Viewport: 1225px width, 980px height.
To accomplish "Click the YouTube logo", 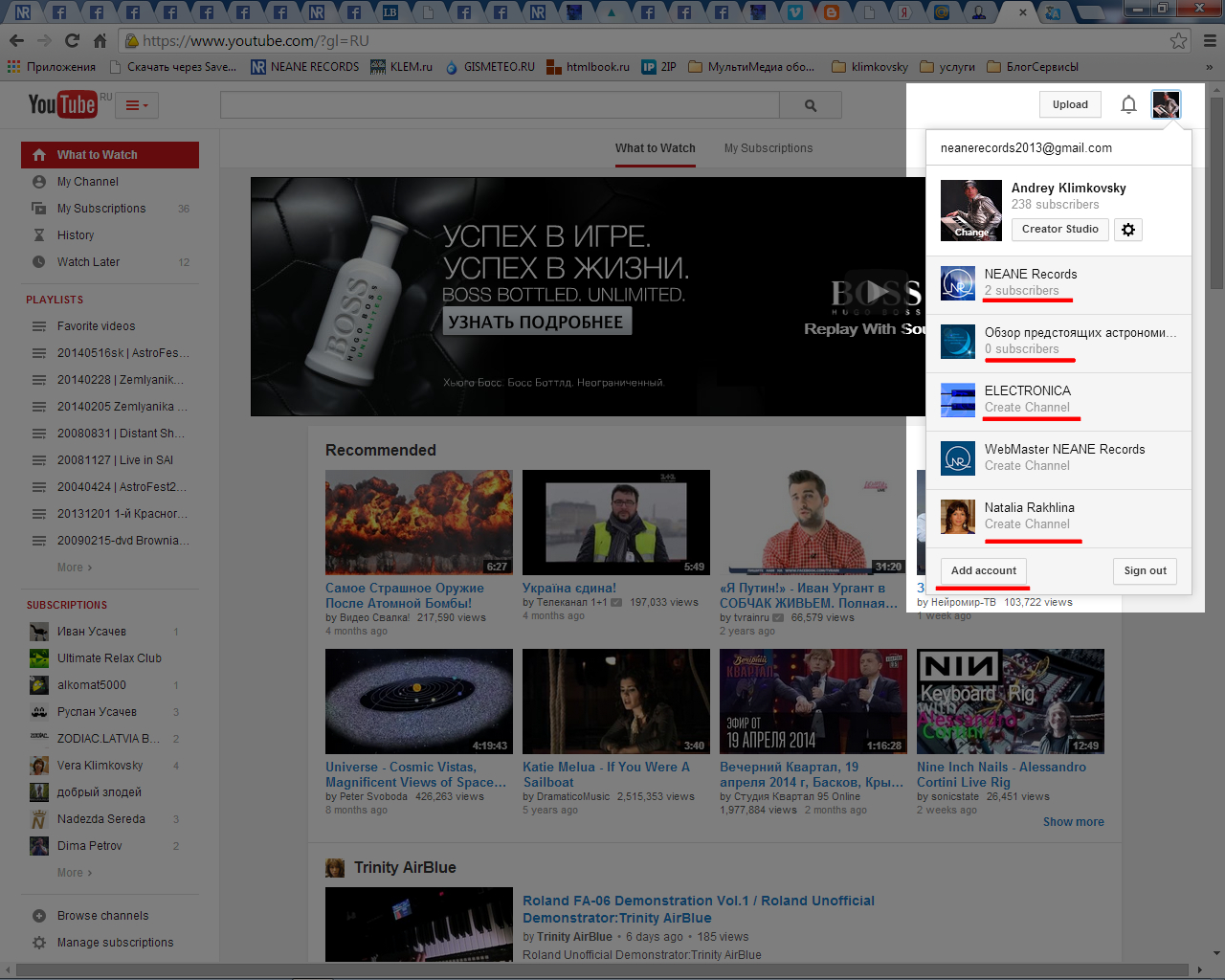I will (62, 104).
